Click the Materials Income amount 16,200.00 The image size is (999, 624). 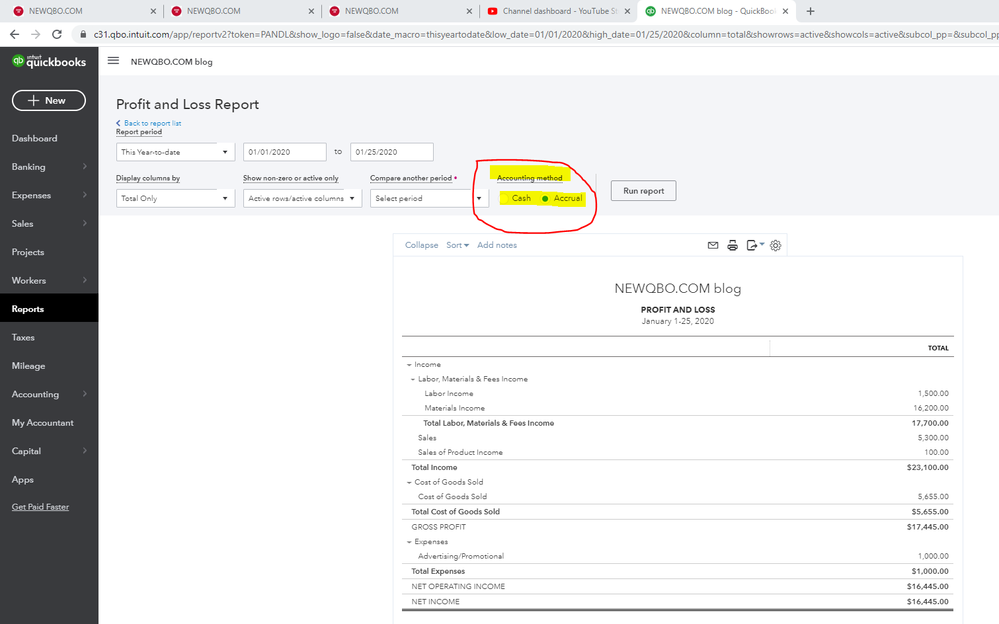[931, 409]
